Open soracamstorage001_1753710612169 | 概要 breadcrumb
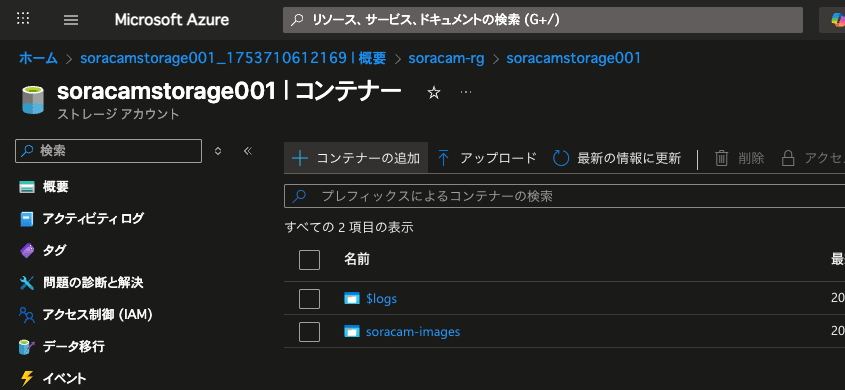This screenshot has width=845, height=390. click(x=233, y=58)
